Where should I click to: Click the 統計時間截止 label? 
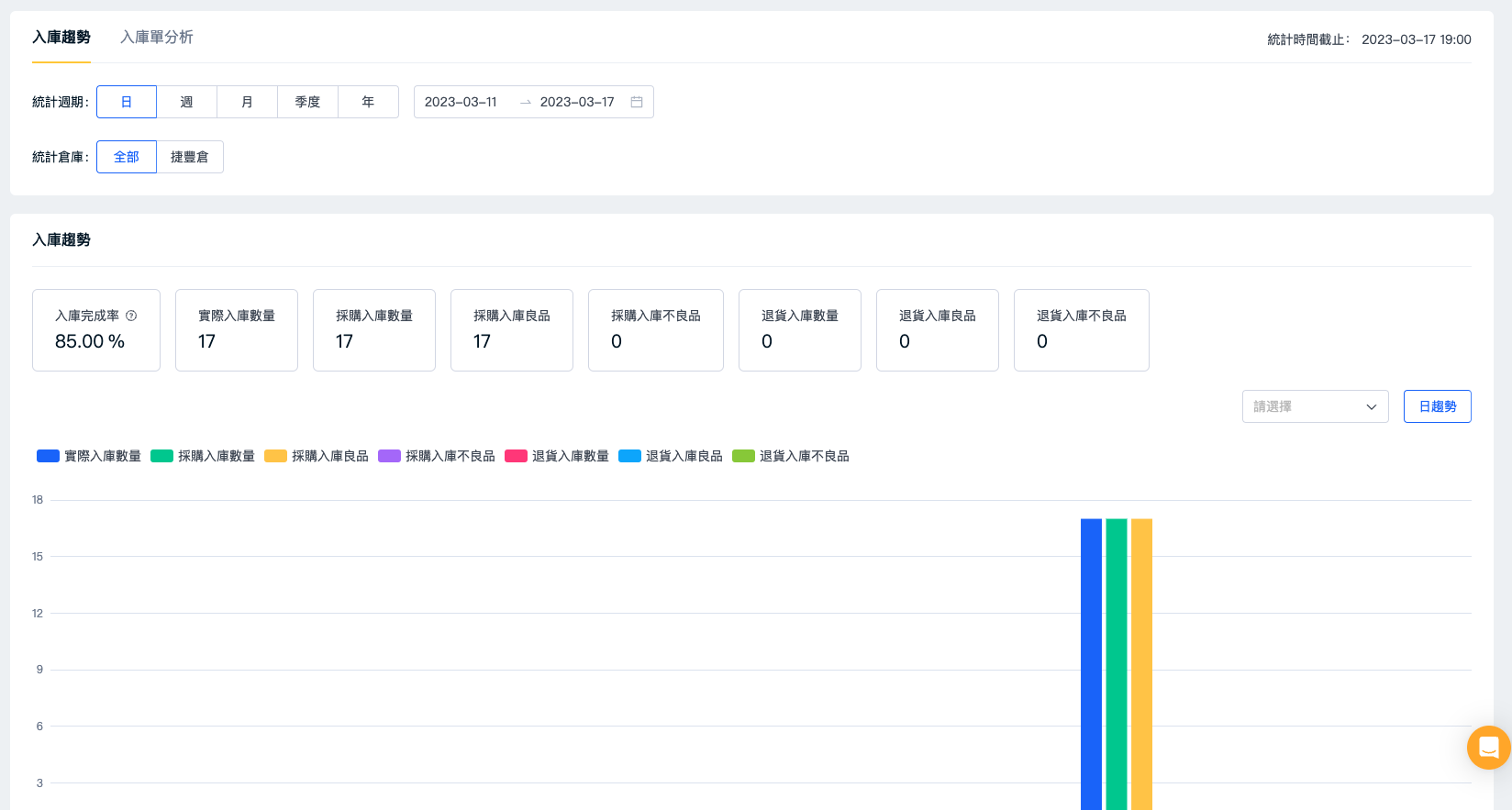[1308, 39]
